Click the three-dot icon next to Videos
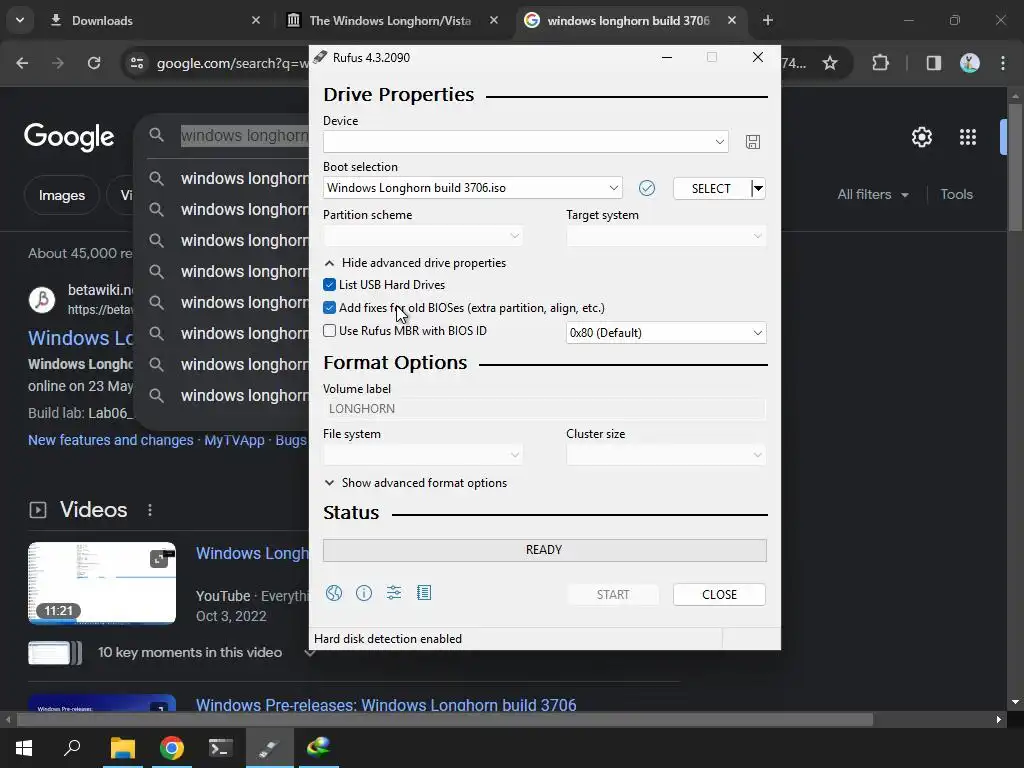 coord(150,510)
